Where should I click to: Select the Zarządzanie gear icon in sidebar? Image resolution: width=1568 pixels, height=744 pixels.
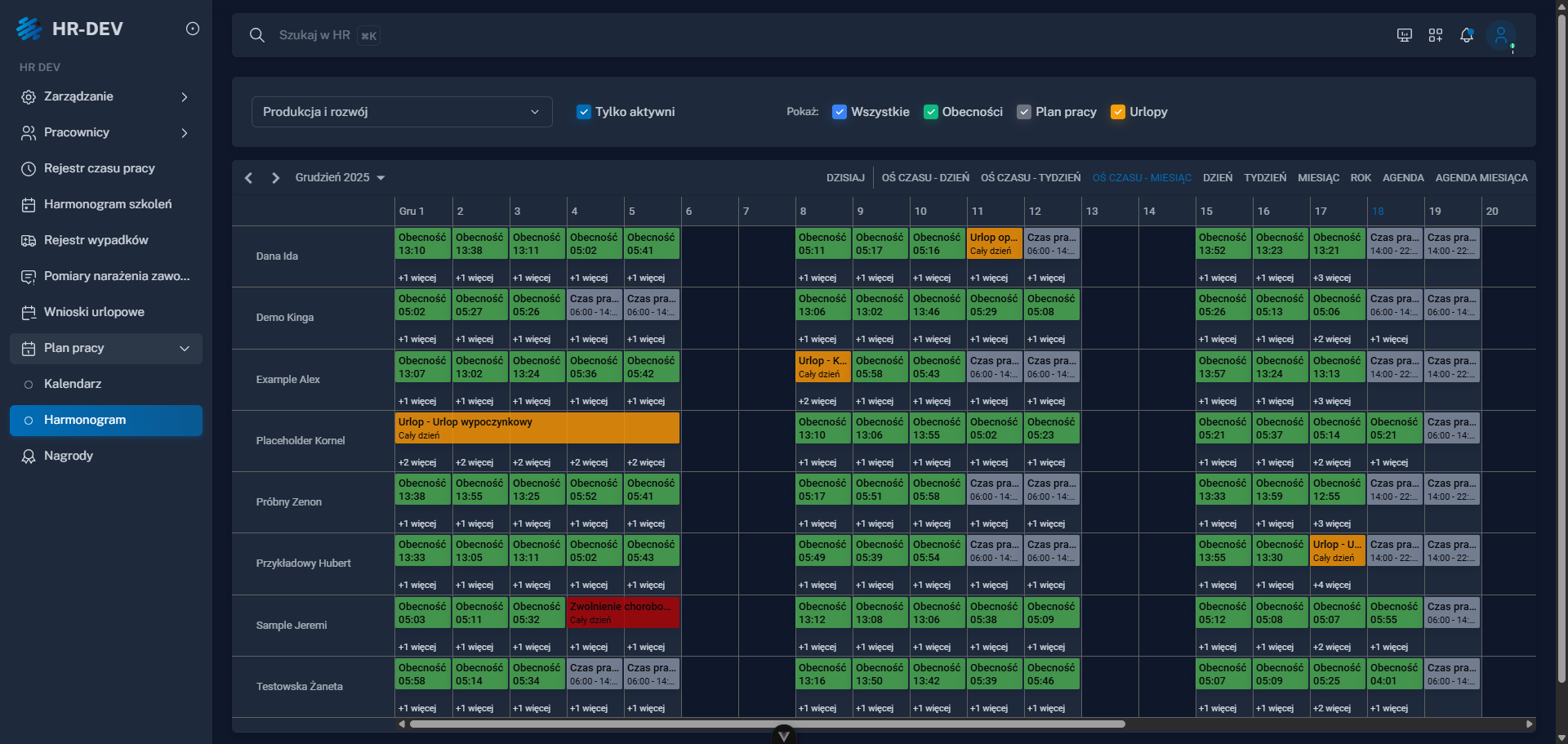point(29,96)
